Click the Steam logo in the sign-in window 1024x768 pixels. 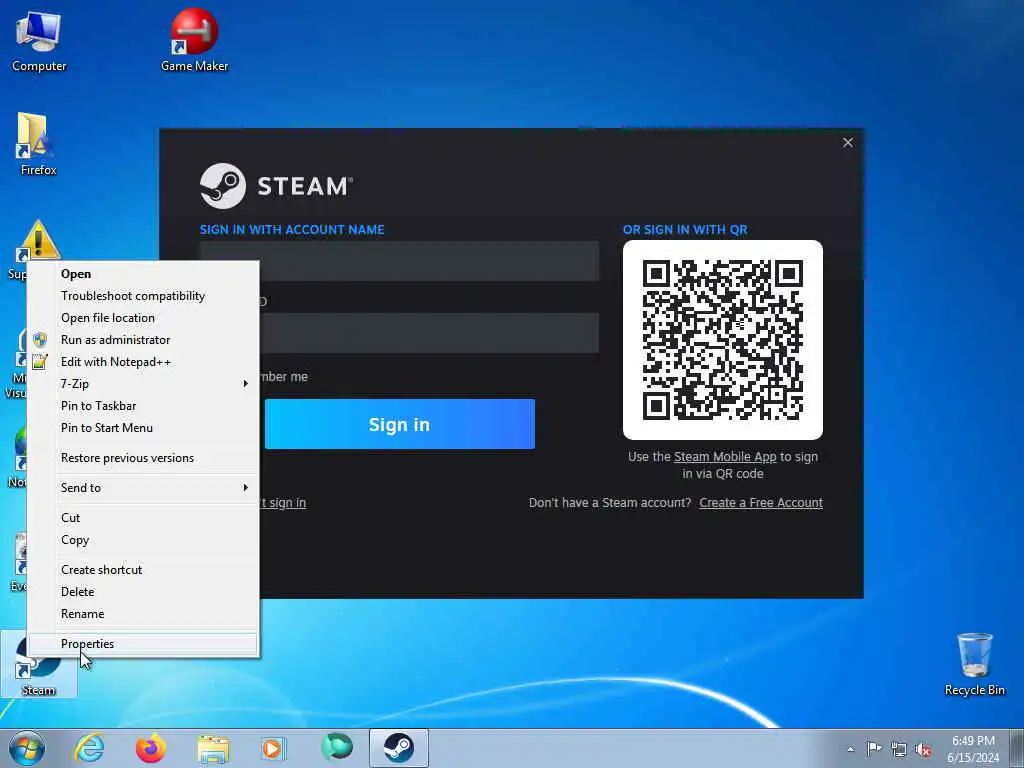click(x=223, y=186)
